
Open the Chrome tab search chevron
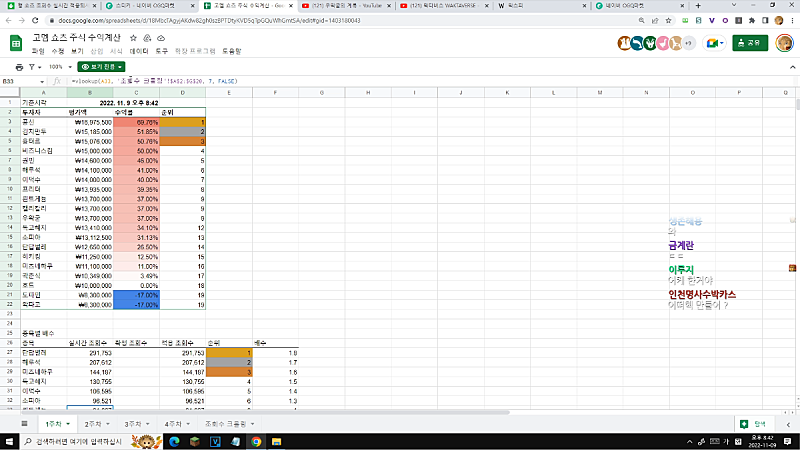pyautogui.click(x=734, y=5)
